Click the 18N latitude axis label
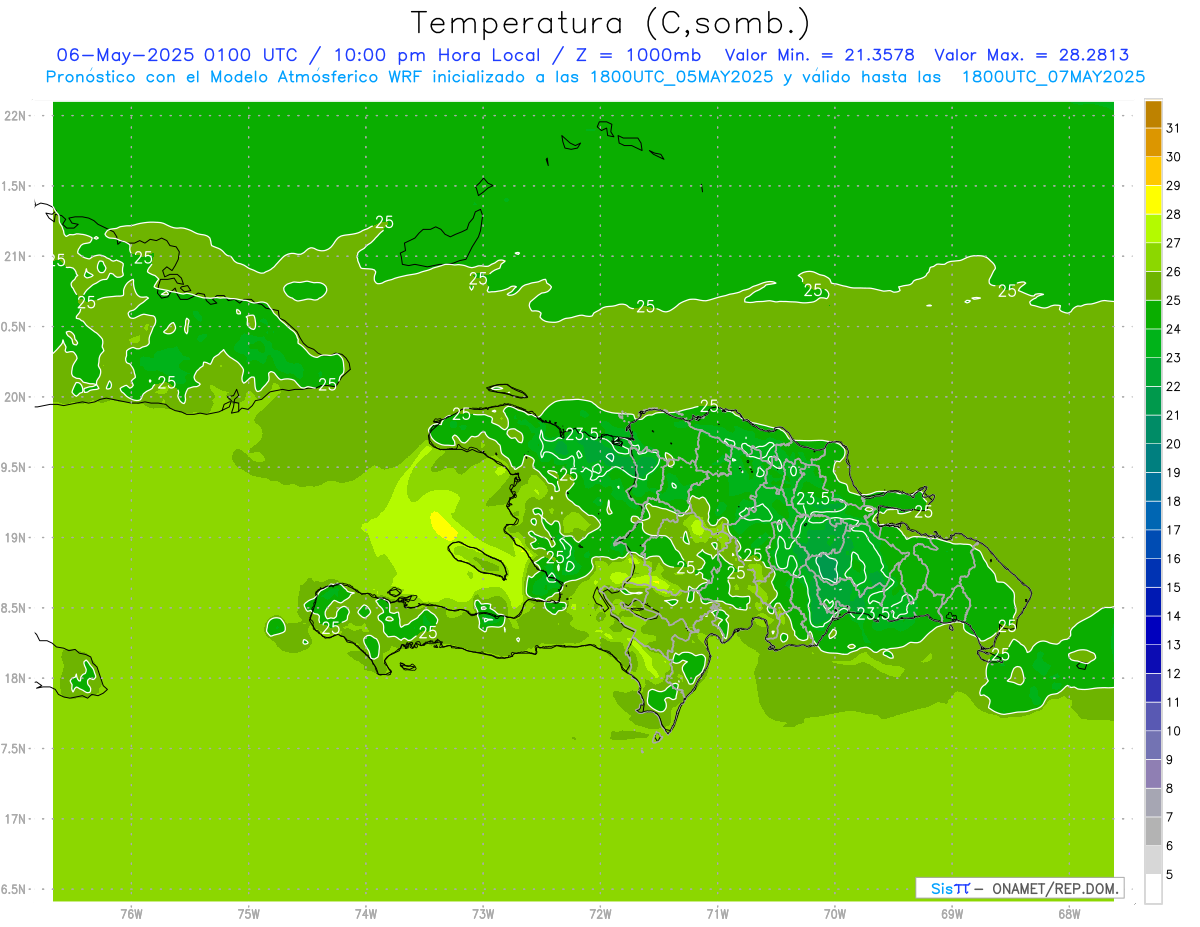Image resolution: width=1200 pixels, height=927 pixels. pyautogui.click(x=15, y=678)
